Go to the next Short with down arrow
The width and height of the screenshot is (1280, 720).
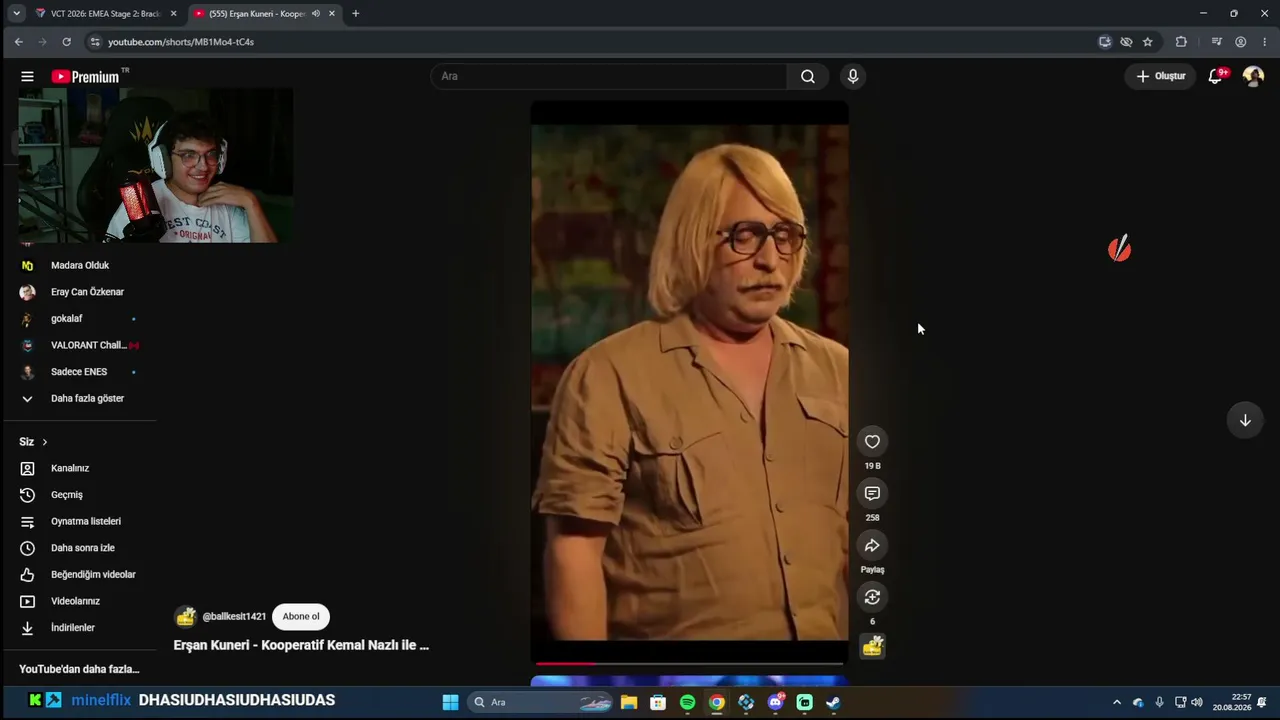[x=1245, y=420]
